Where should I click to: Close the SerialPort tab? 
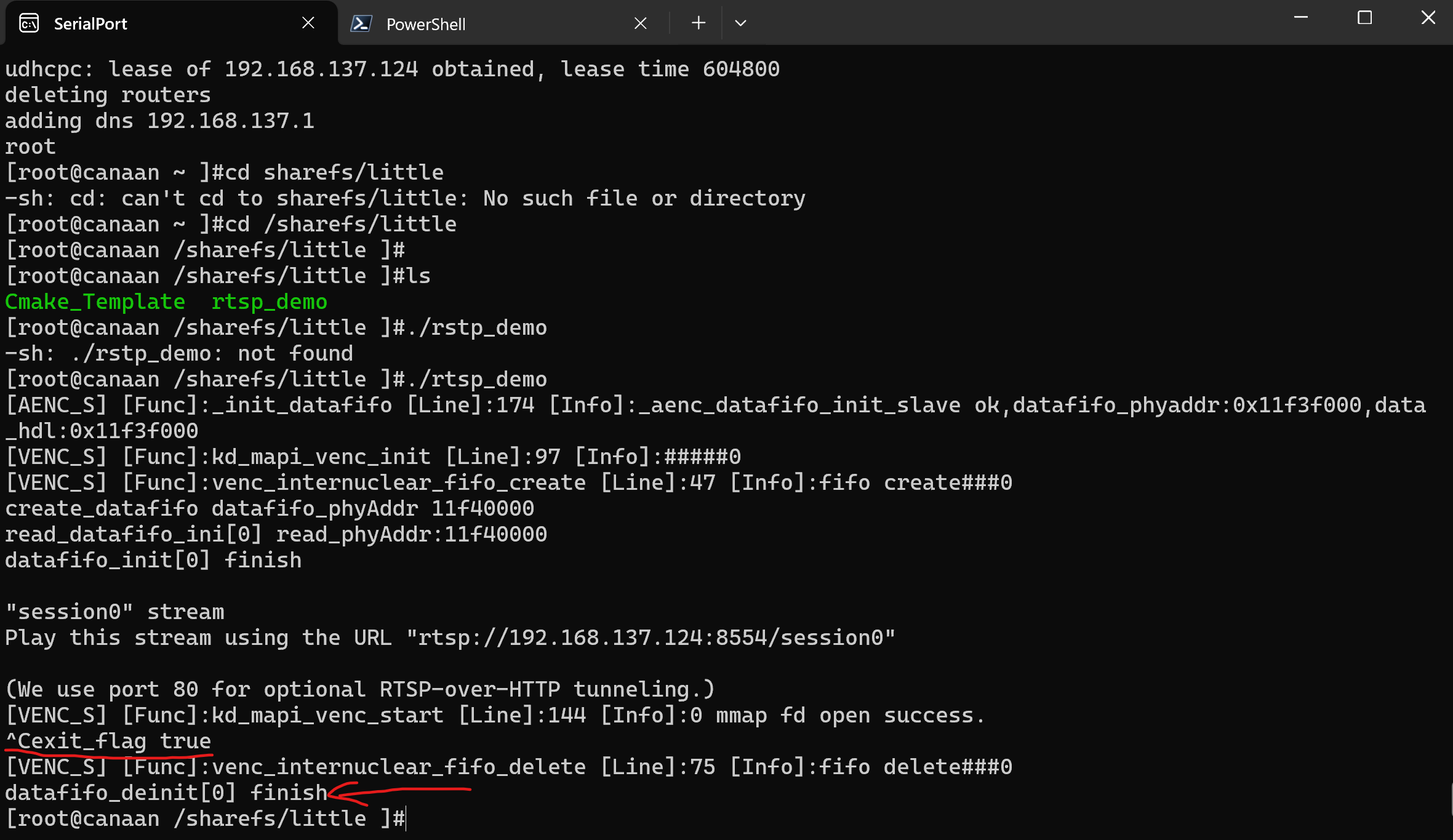308,23
